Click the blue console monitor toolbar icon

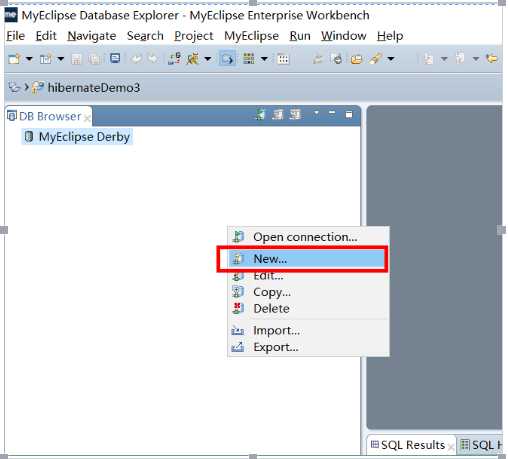click(115, 59)
